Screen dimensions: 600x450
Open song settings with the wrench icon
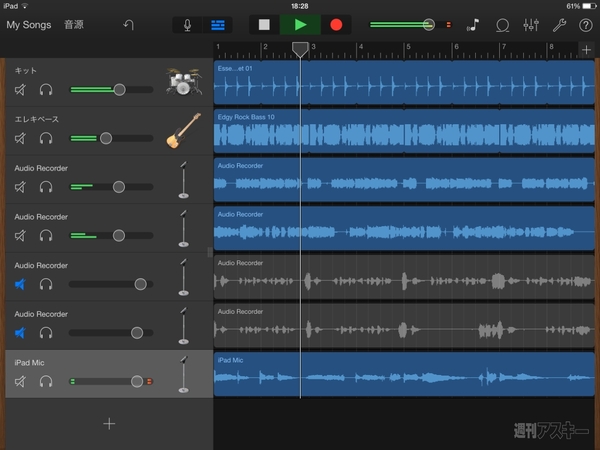coord(559,24)
